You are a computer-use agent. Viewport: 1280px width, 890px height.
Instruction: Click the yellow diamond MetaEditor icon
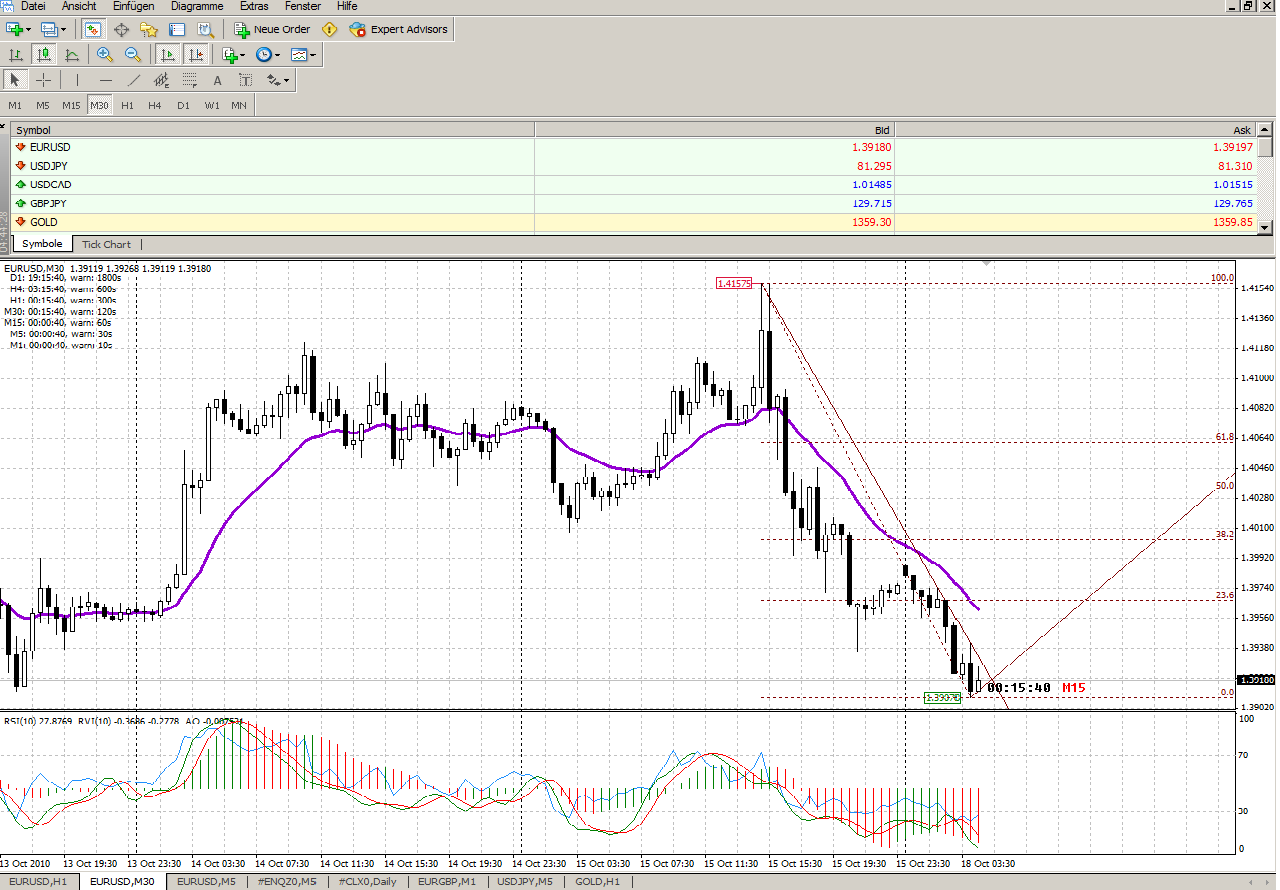click(329, 29)
